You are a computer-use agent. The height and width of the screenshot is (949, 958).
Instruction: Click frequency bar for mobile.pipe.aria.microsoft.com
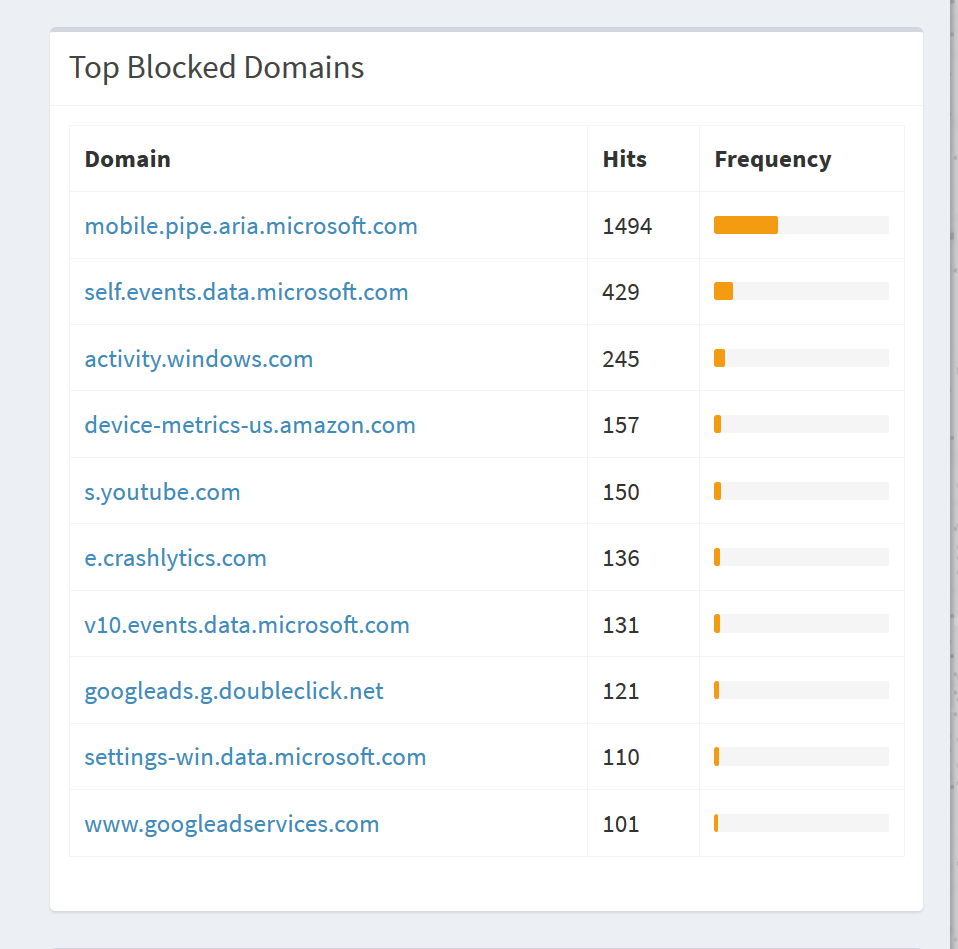(801, 225)
